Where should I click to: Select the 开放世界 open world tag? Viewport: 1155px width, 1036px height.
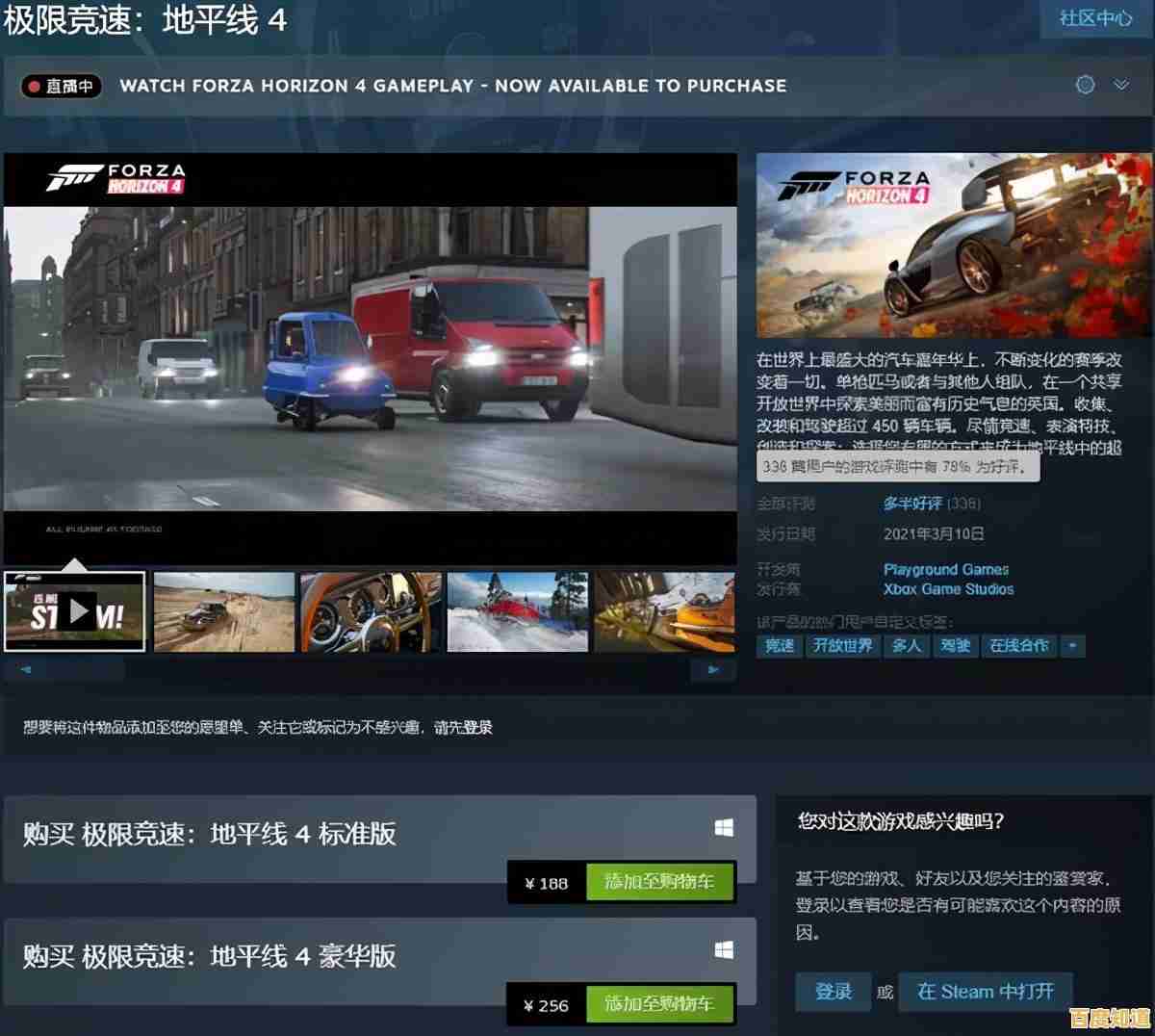[842, 646]
